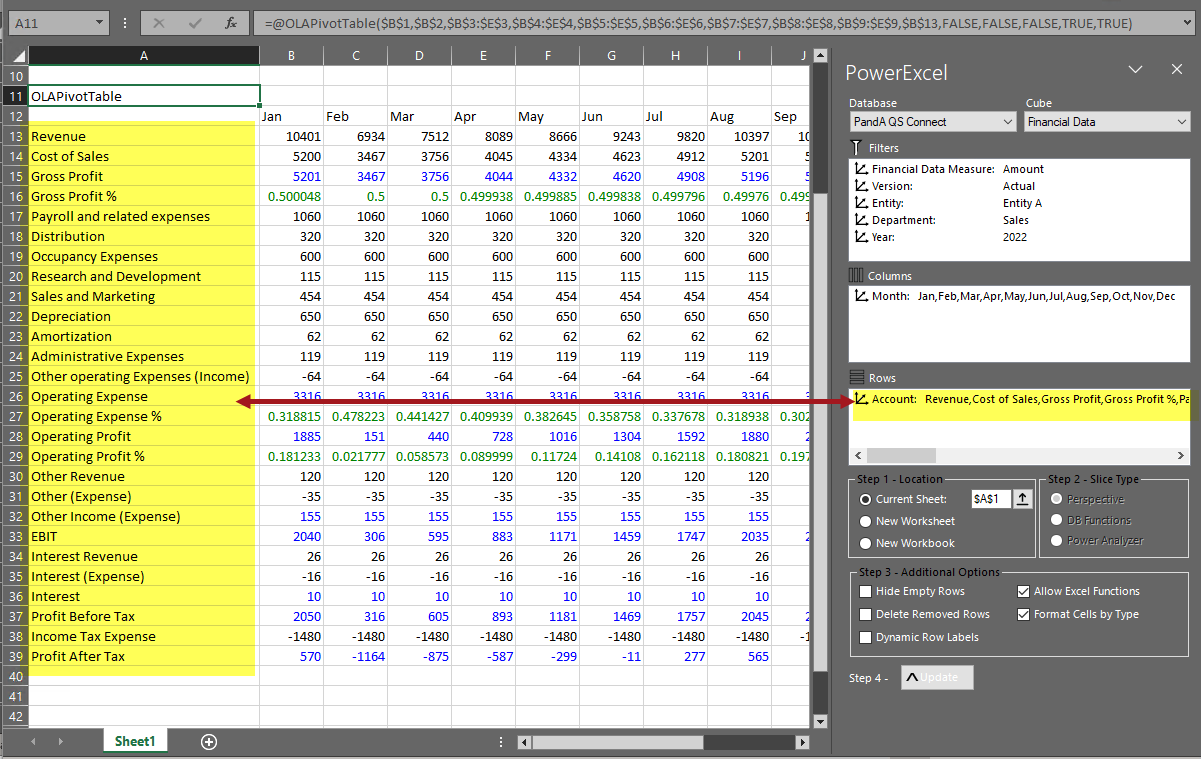The height and width of the screenshot is (759, 1201).
Task: Expand the Cube dropdown Financial Data
Action: [1182, 122]
